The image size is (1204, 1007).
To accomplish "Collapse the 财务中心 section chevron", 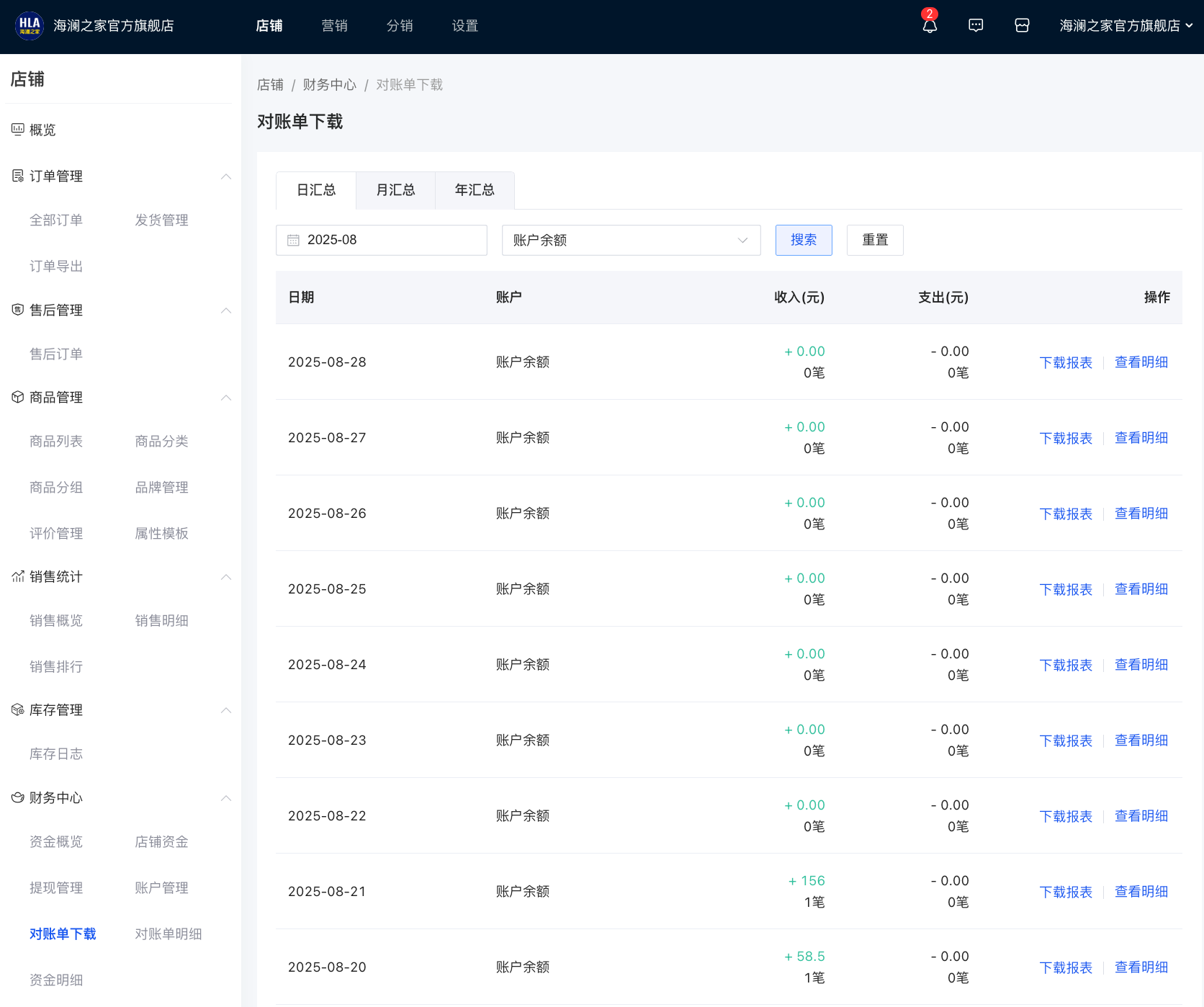I will pyautogui.click(x=226, y=798).
